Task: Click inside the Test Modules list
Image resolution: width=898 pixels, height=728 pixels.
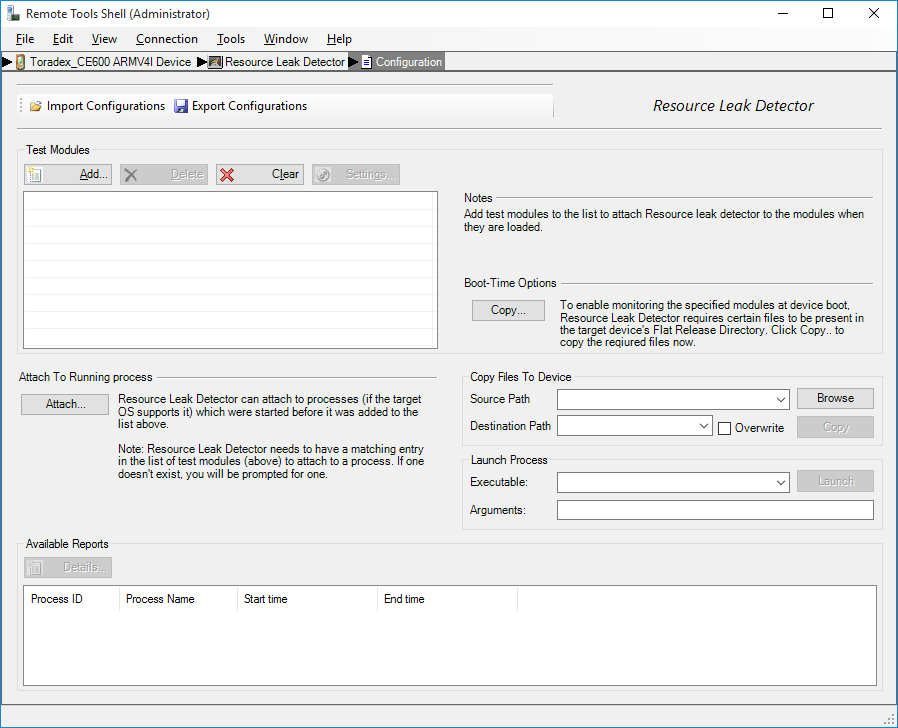Action: click(x=230, y=270)
